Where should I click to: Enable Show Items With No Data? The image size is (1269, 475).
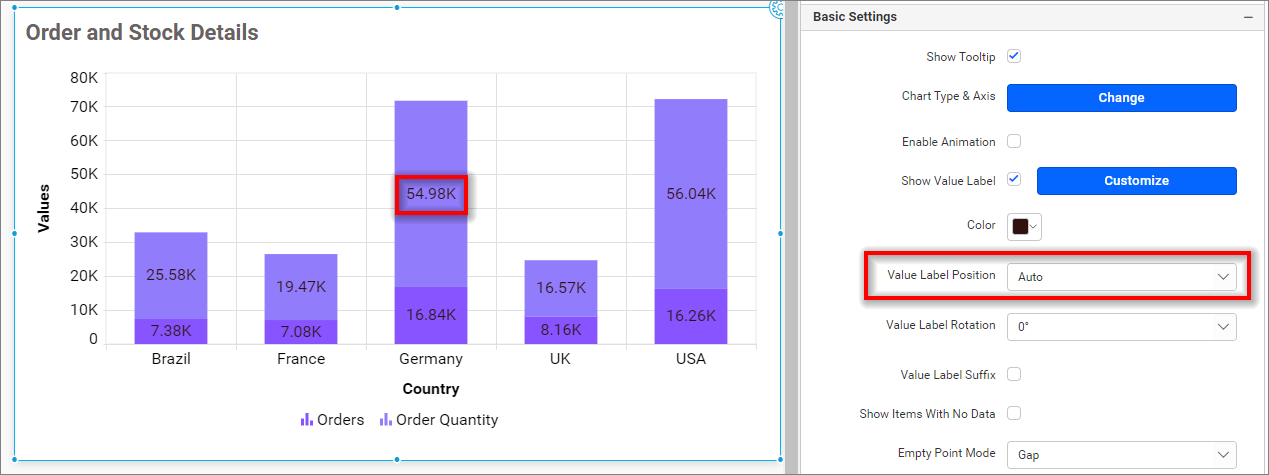point(1014,413)
